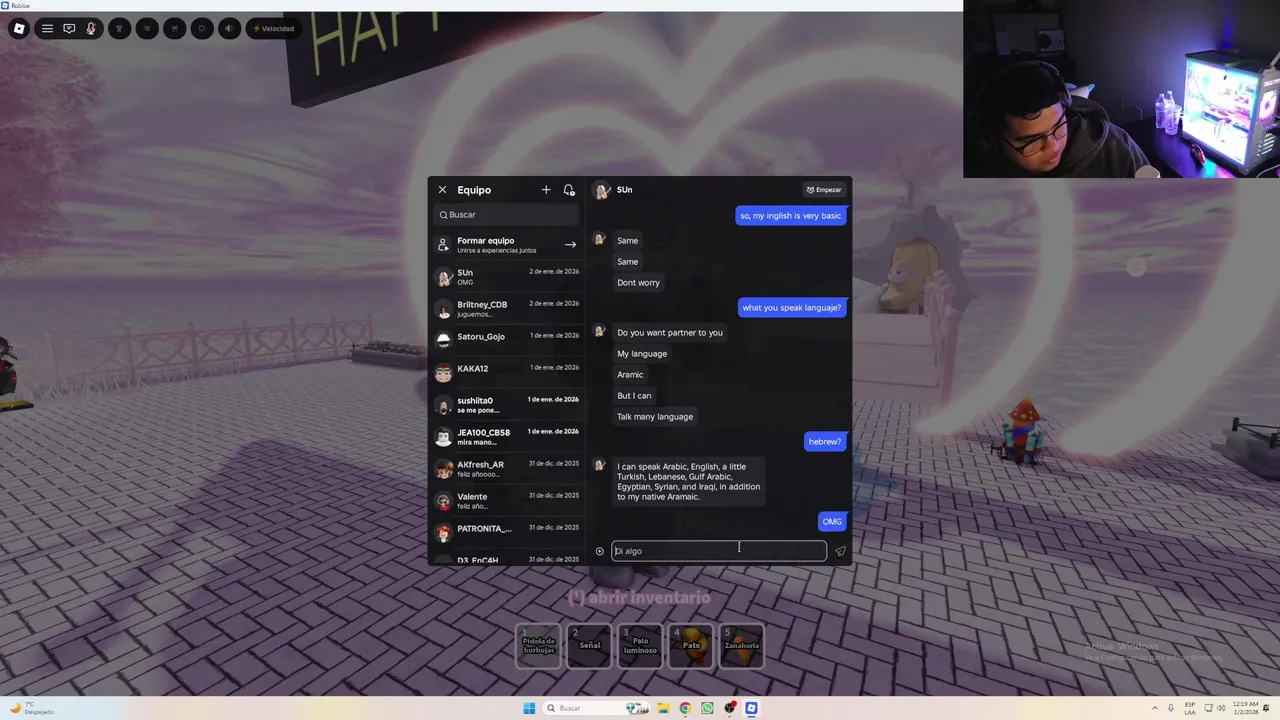Open weather widget on taskbar

point(30,708)
